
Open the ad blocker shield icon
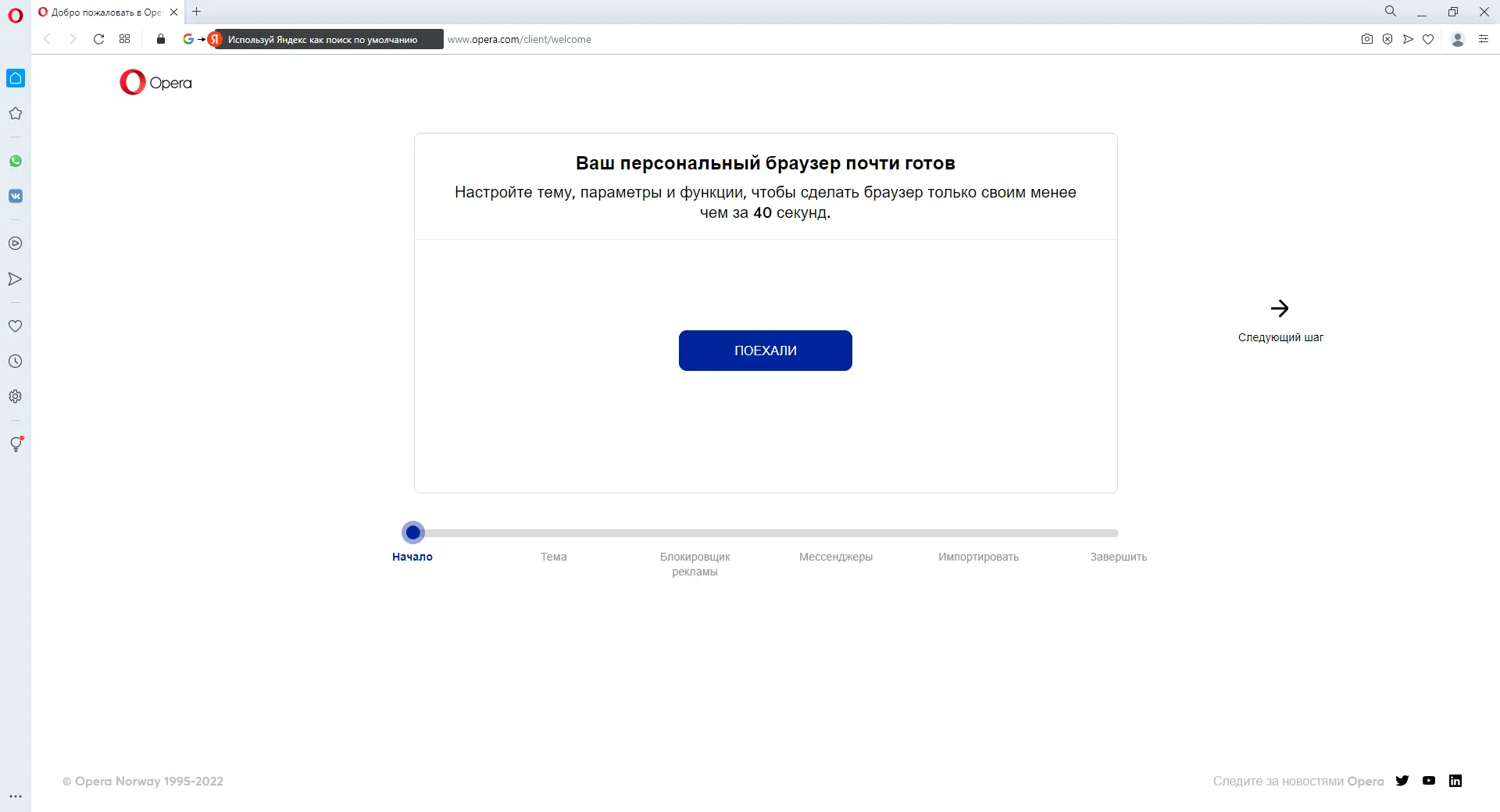coord(1387,39)
